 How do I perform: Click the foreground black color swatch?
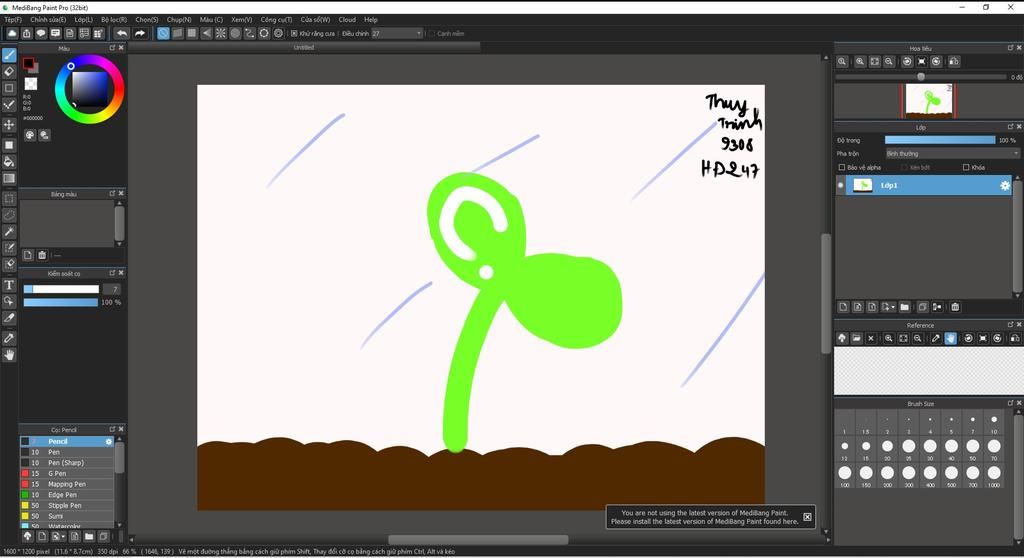point(28,63)
